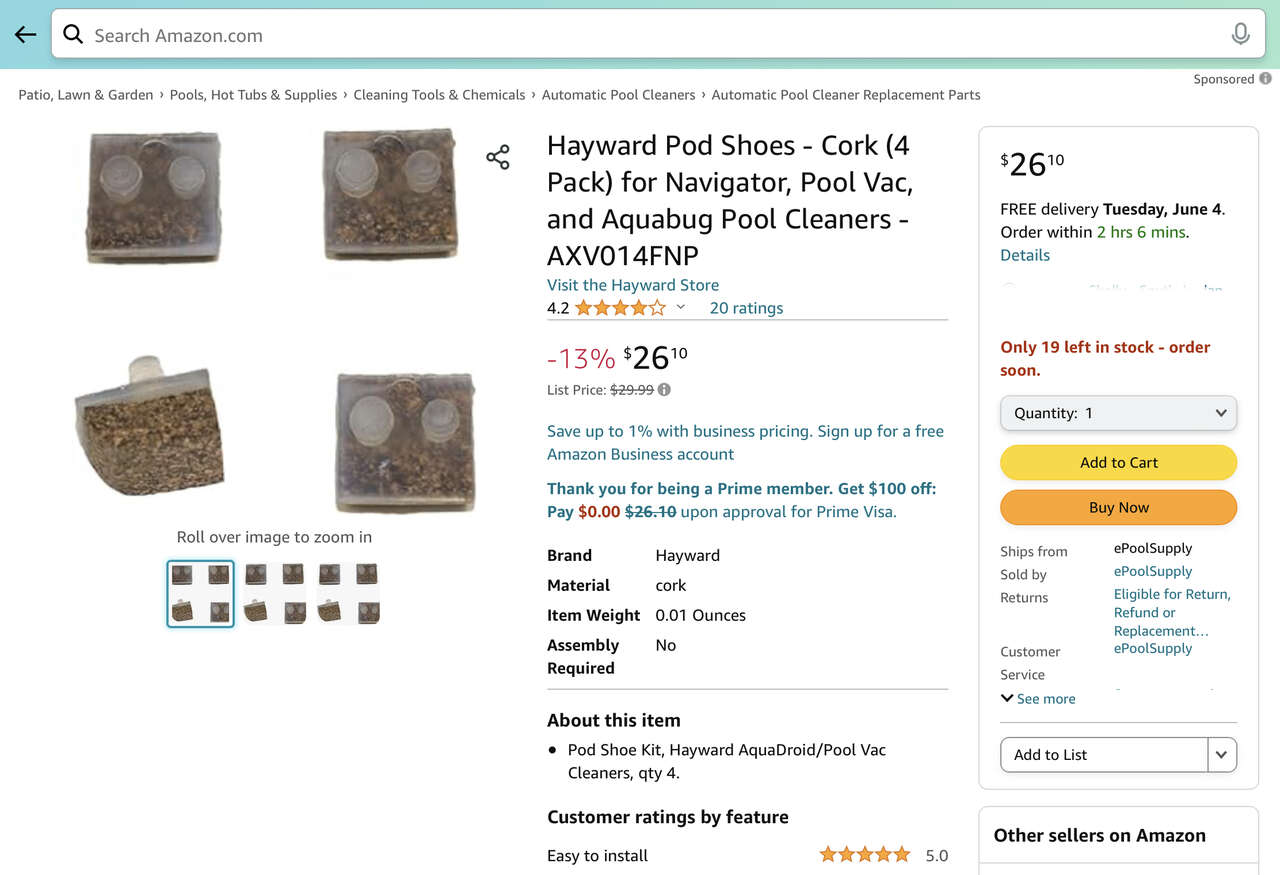The width and height of the screenshot is (1280, 875).
Task: Open Automatic Pool Cleaners breadcrumb
Action: [x=618, y=95]
